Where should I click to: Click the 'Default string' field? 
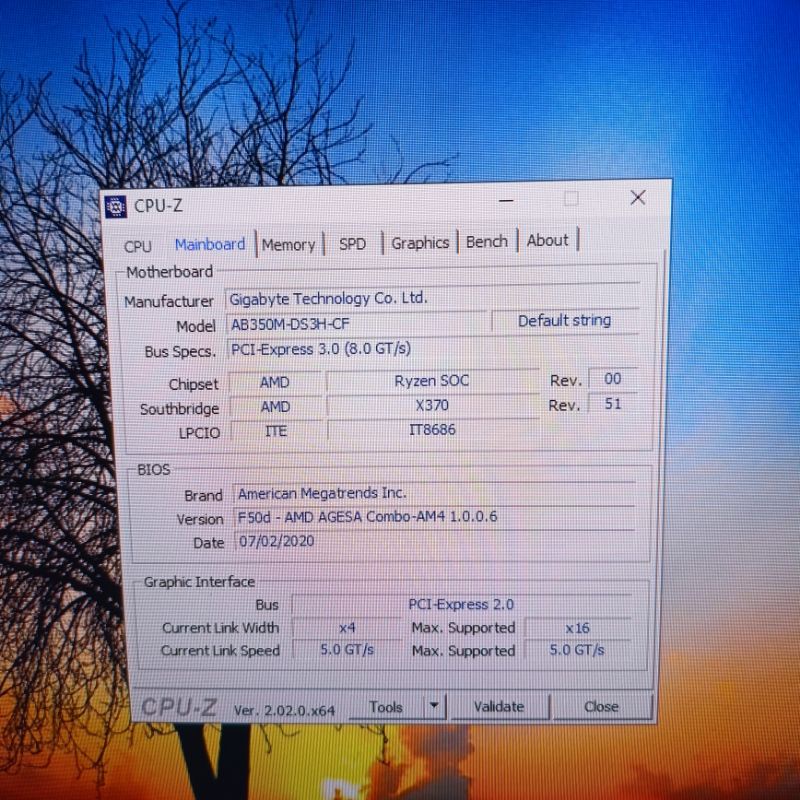pos(564,320)
